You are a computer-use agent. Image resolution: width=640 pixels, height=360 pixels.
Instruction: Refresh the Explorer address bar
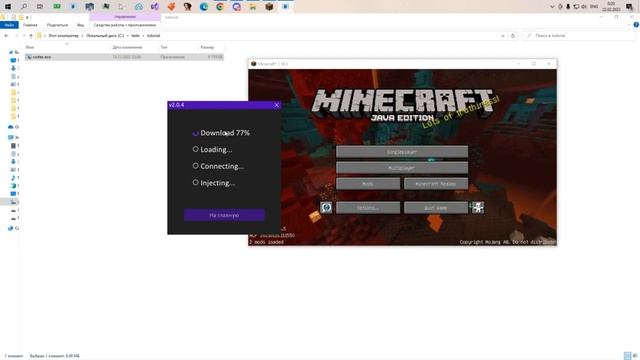pos(513,36)
